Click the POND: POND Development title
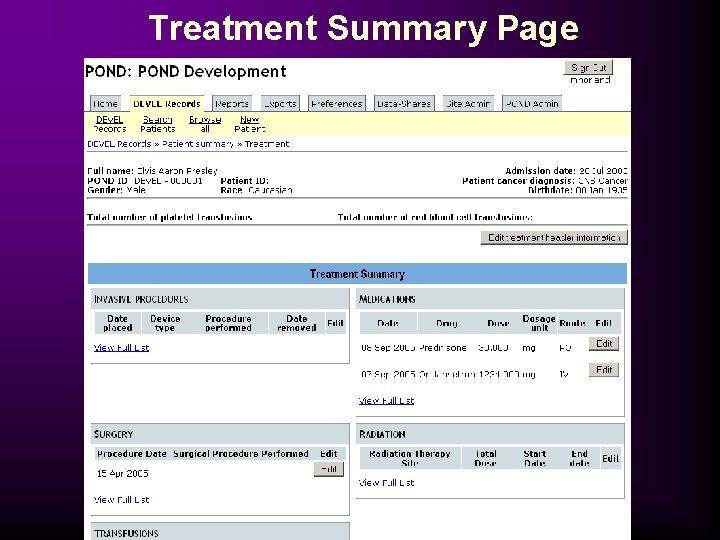The image size is (720, 540). click(186, 72)
